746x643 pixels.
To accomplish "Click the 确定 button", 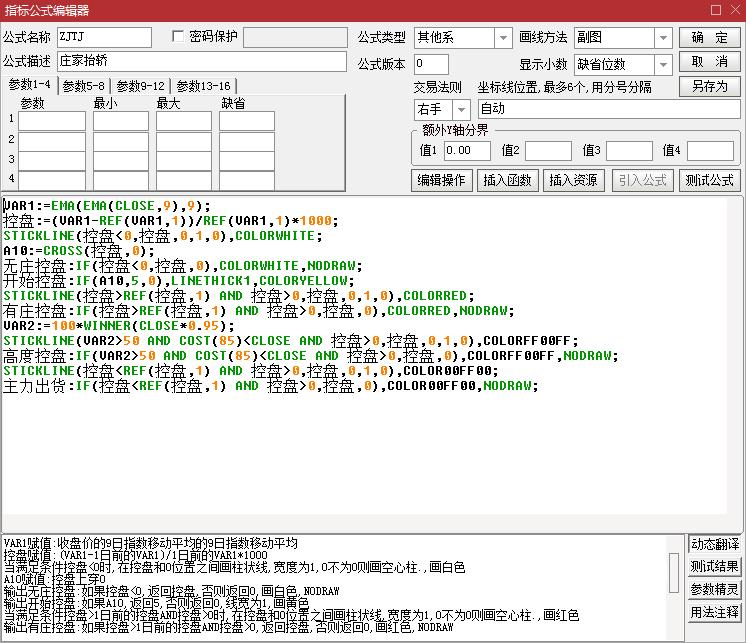I will coord(710,38).
